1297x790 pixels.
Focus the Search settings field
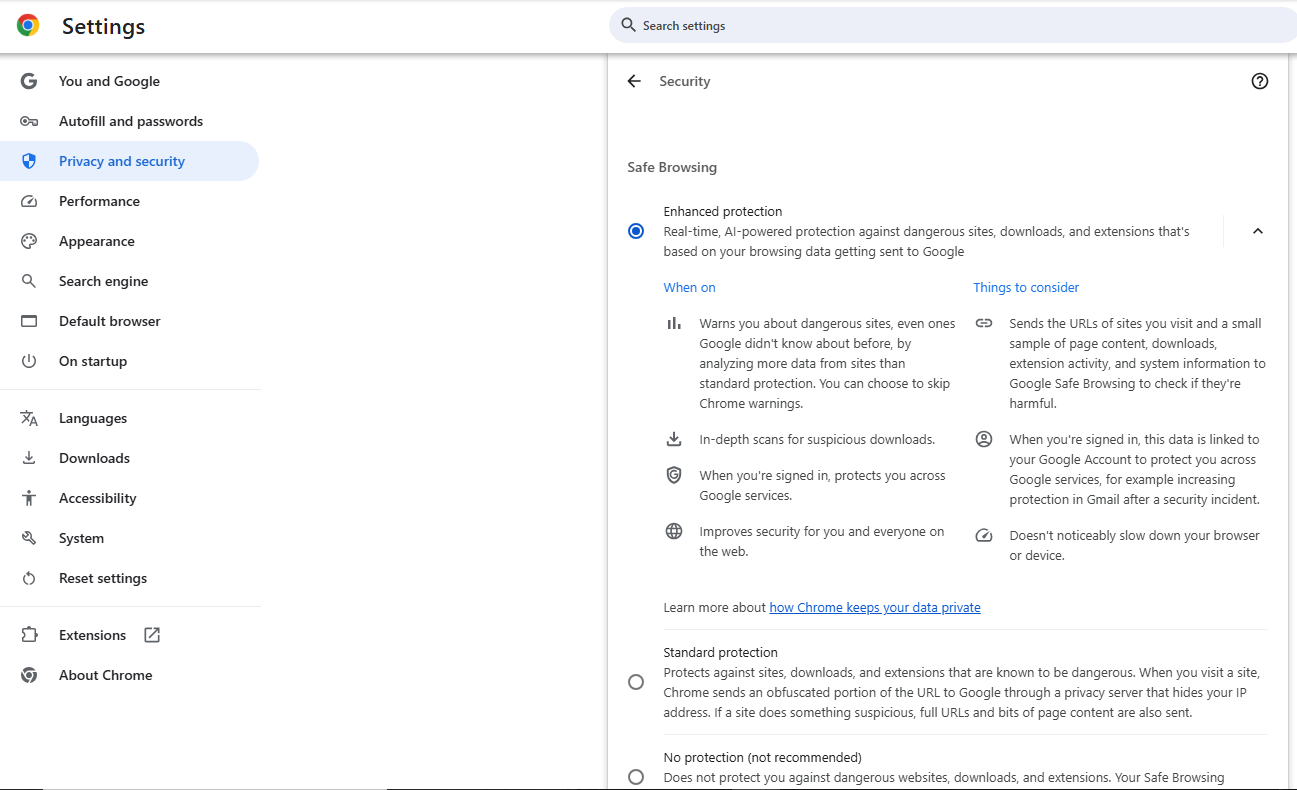click(x=952, y=25)
